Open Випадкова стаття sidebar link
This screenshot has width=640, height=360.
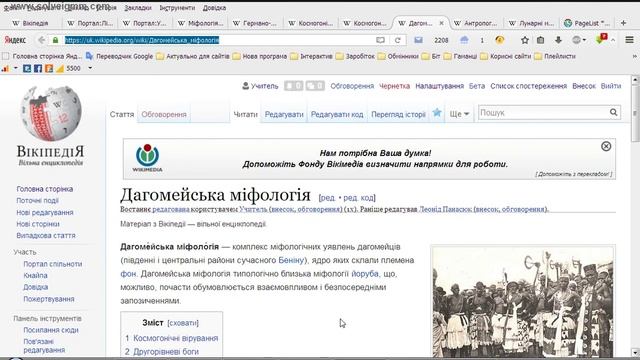point(46,236)
